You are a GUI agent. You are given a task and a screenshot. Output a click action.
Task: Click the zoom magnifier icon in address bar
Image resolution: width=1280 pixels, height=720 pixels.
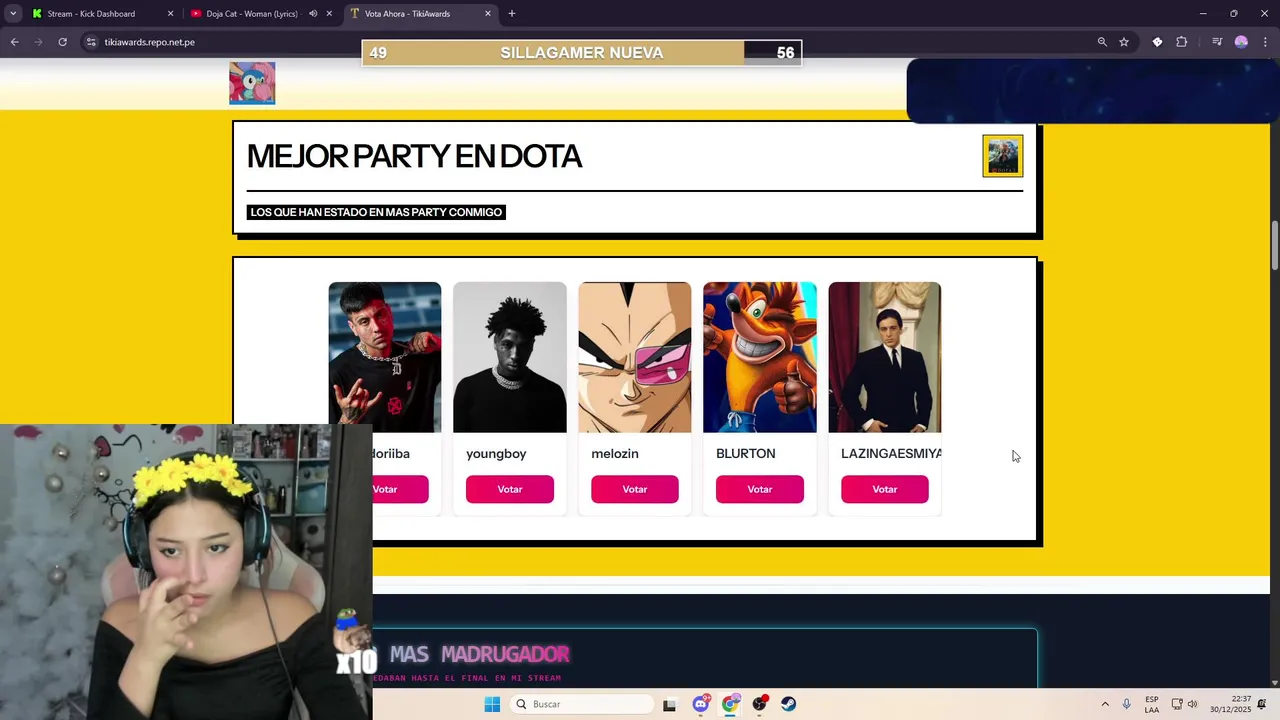point(1102,42)
